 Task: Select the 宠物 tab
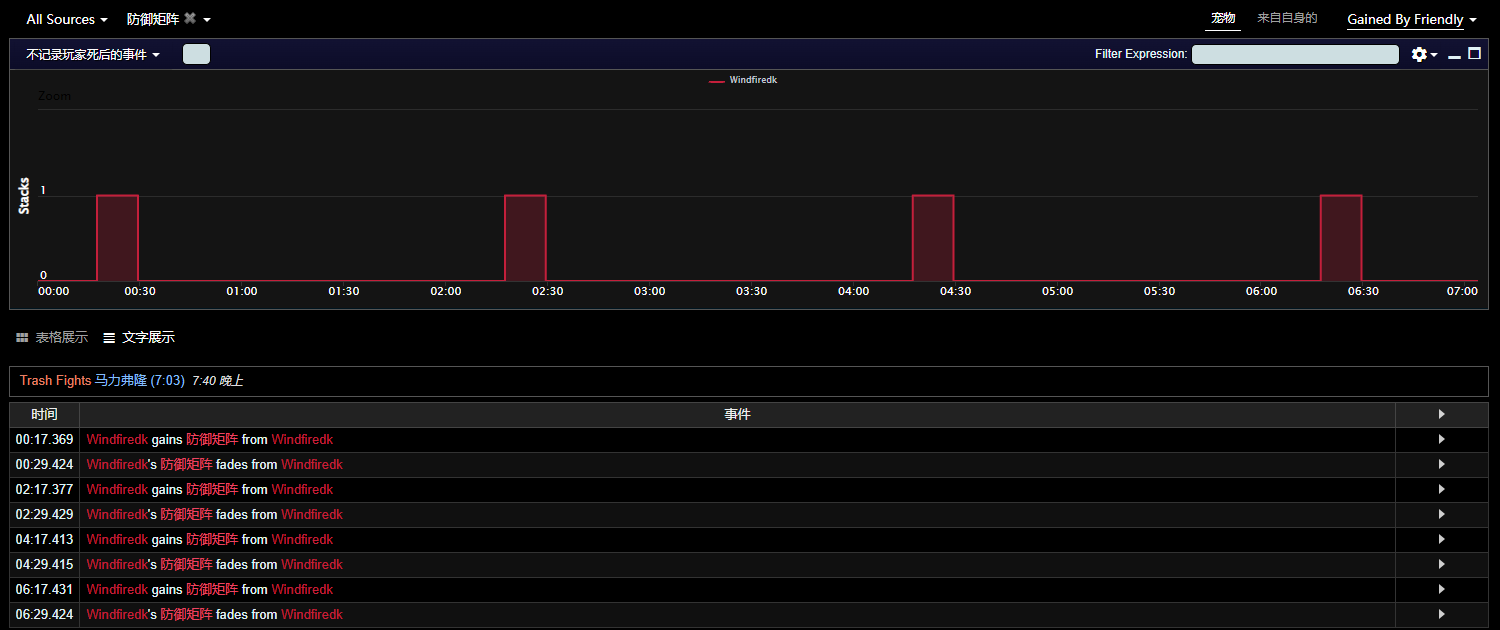tap(1223, 18)
